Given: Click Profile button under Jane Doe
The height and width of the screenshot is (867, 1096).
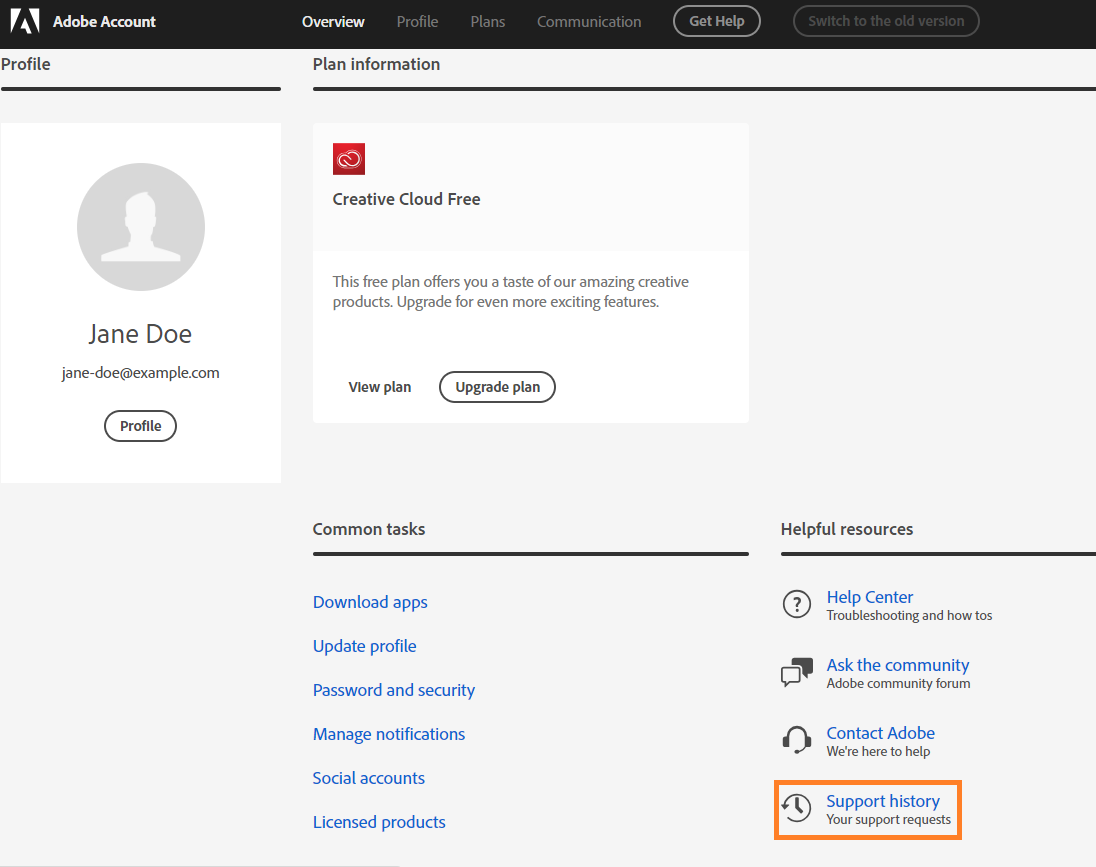Looking at the screenshot, I should point(140,426).
